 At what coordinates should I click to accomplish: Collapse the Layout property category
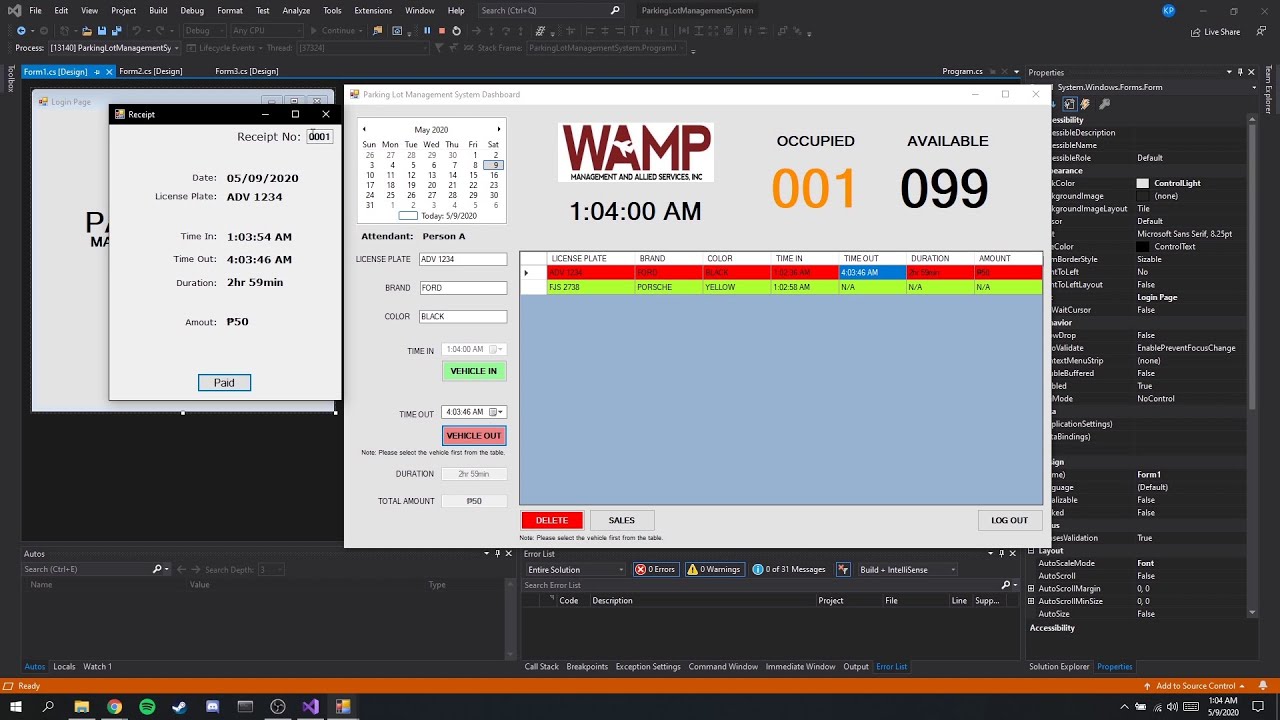(x=1031, y=551)
